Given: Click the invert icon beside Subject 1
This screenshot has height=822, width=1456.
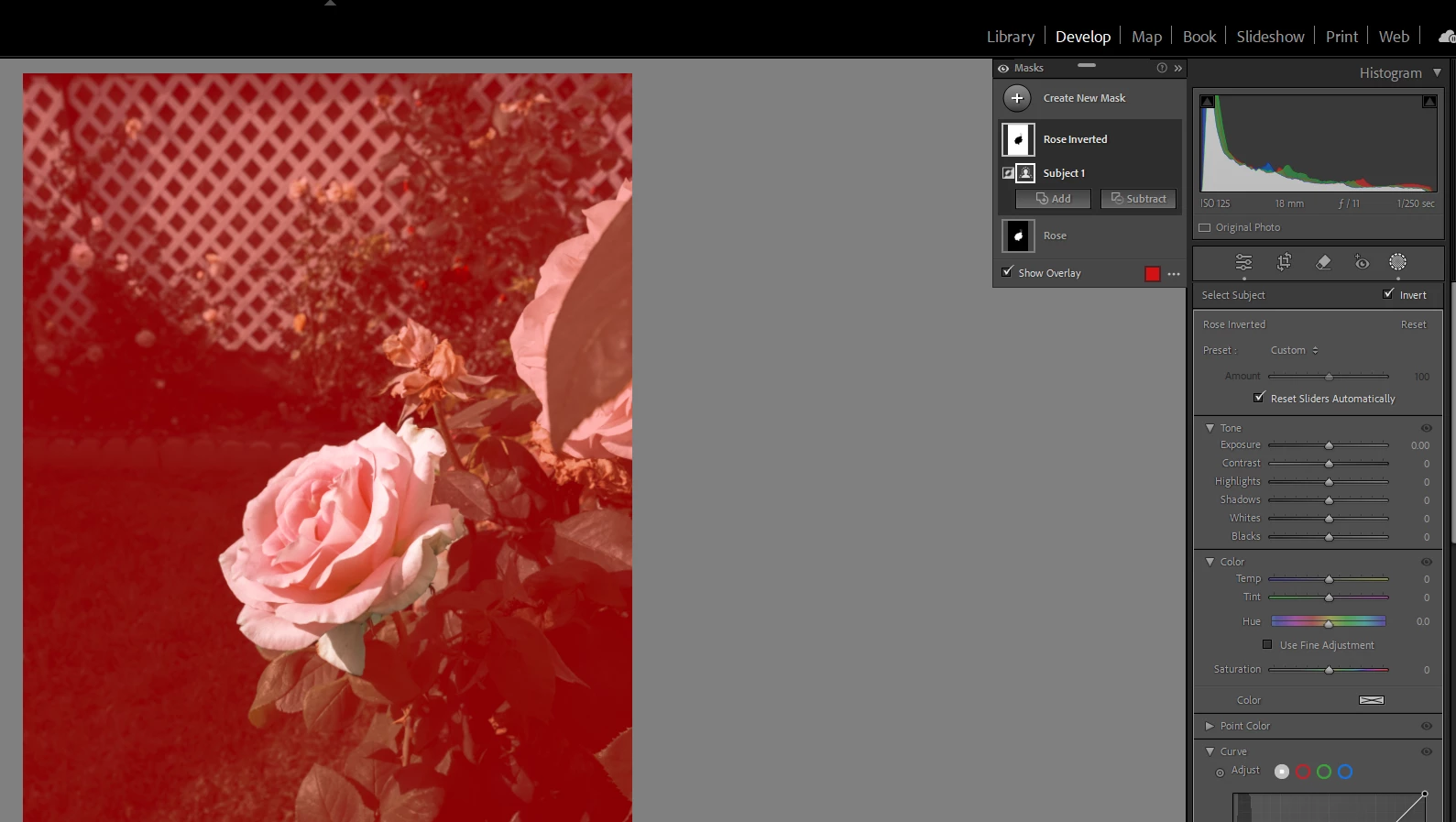Looking at the screenshot, I should [x=1008, y=173].
